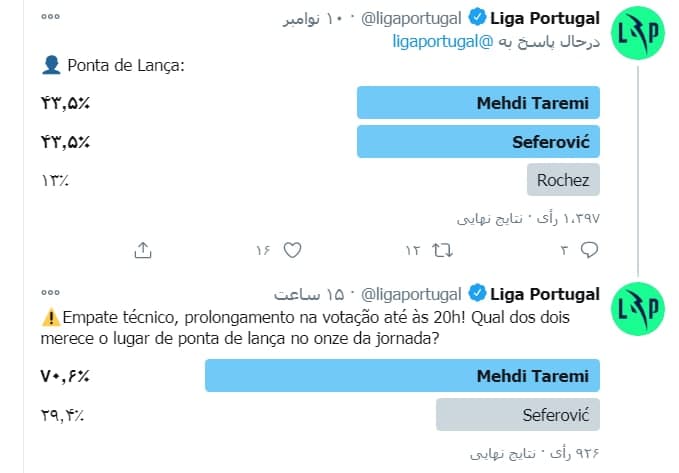The height and width of the screenshot is (473, 679).
Task: Select Mehdi Taremi 70.6% poll bar
Action: tap(402, 376)
